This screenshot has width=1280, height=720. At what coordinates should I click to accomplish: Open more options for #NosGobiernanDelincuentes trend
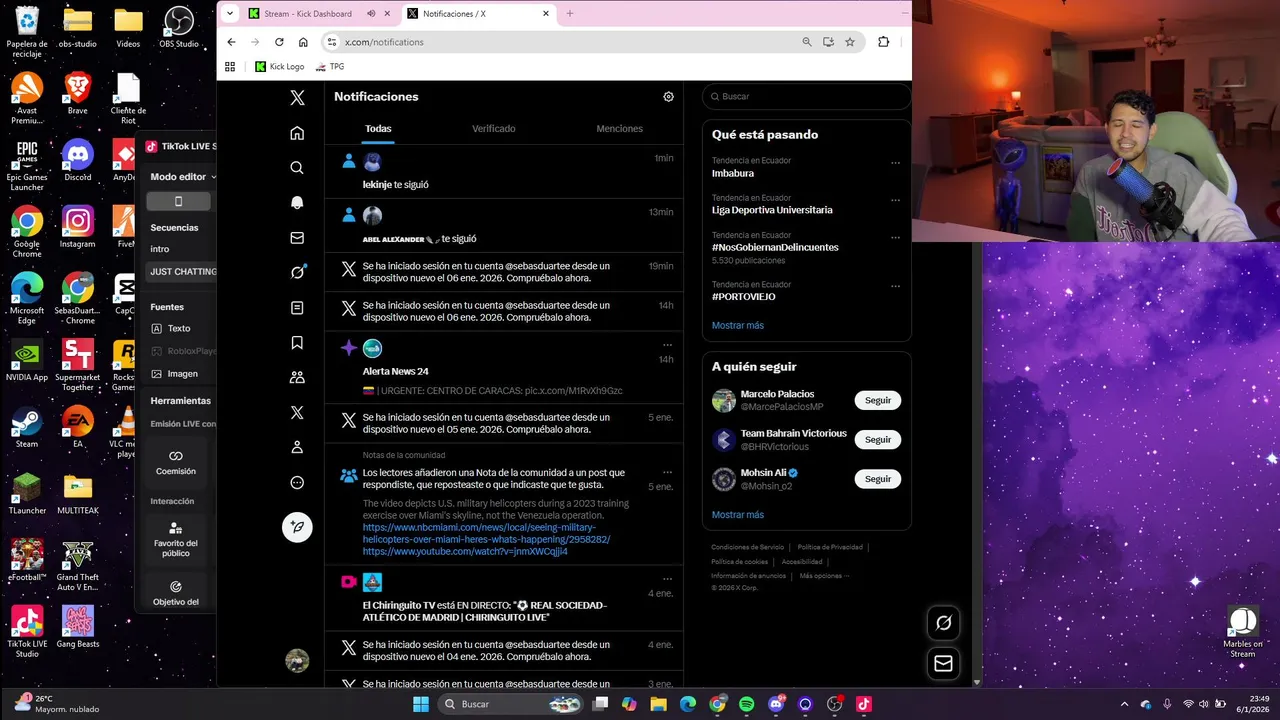pyautogui.click(x=895, y=238)
